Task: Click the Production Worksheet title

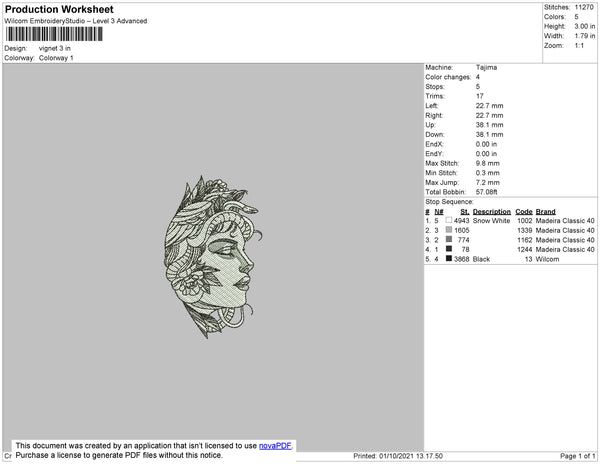Action: 59,9
